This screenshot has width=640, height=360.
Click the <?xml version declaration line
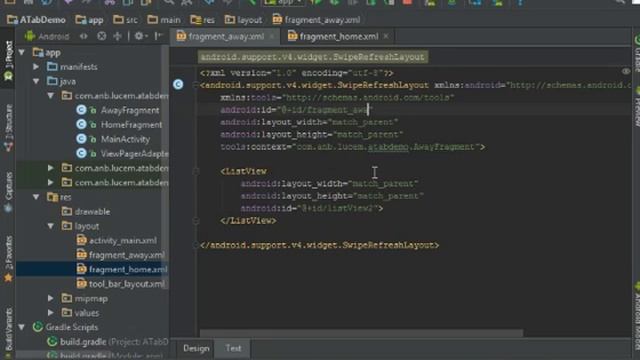click(x=297, y=73)
